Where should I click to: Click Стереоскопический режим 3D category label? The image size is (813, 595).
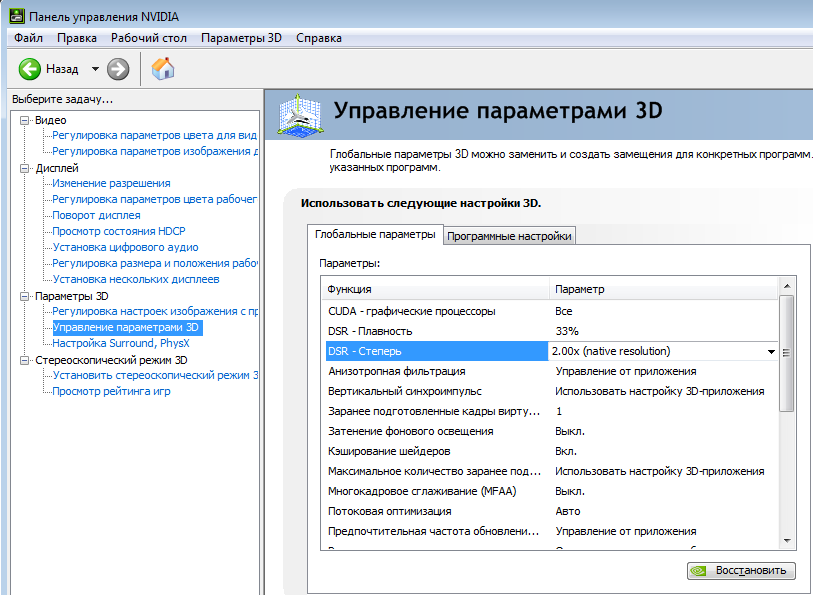click(x=111, y=360)
